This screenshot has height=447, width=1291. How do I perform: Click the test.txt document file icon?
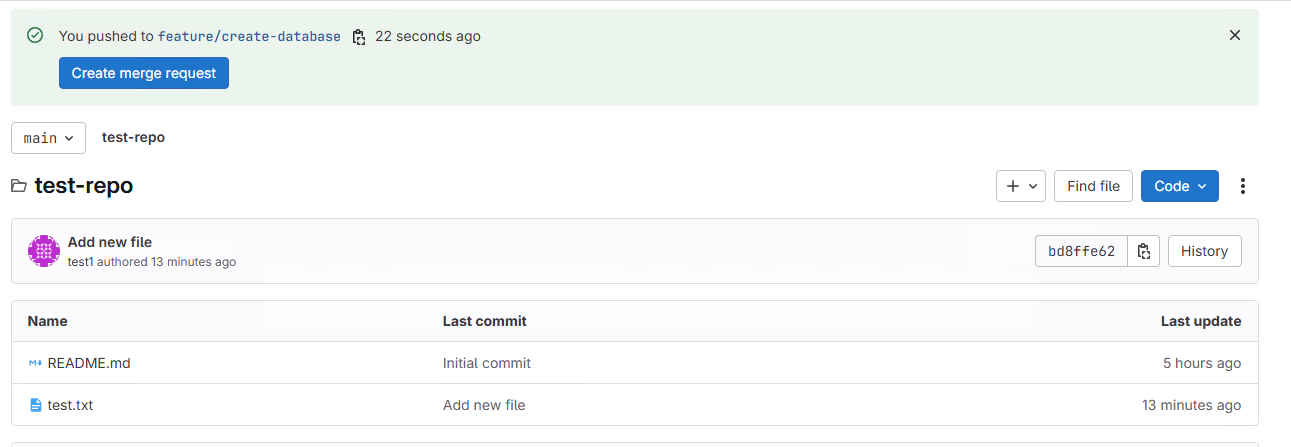[35, 405]
